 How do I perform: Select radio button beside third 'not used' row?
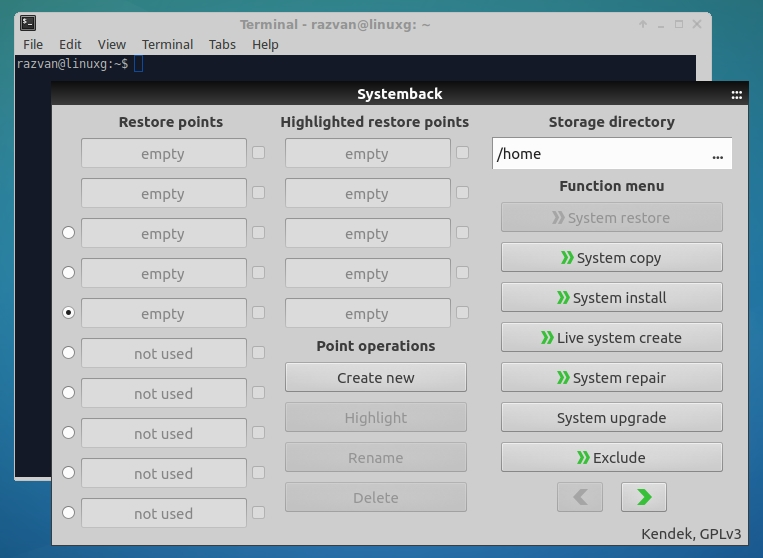pos(69,432)
